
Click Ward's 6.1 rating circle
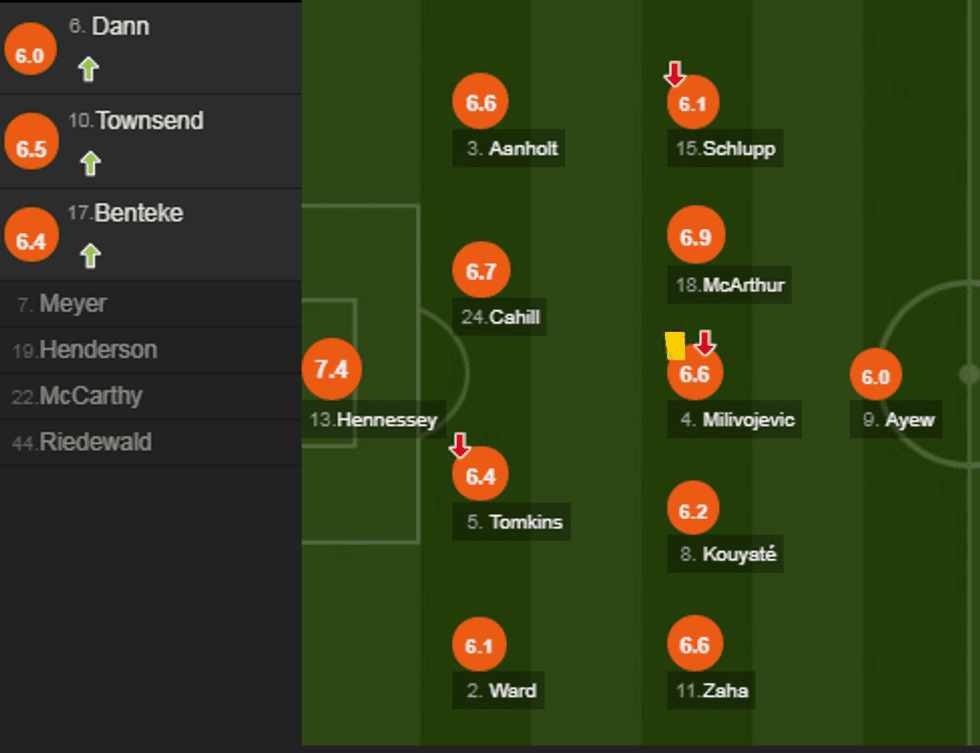pos(480,645)
